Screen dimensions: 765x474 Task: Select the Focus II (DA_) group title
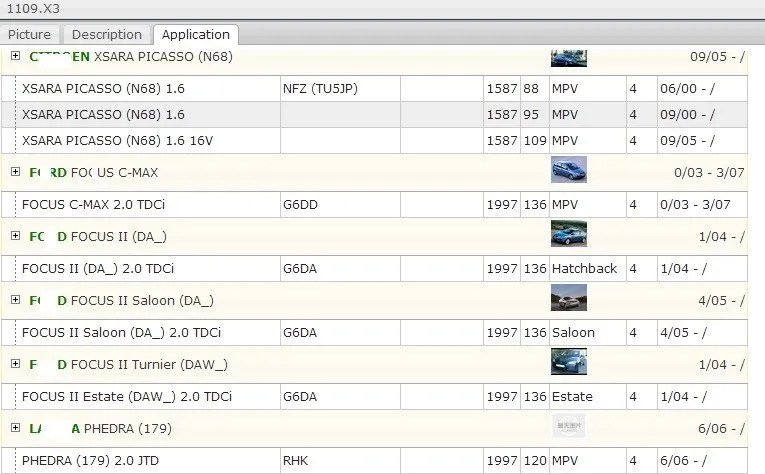98,237
